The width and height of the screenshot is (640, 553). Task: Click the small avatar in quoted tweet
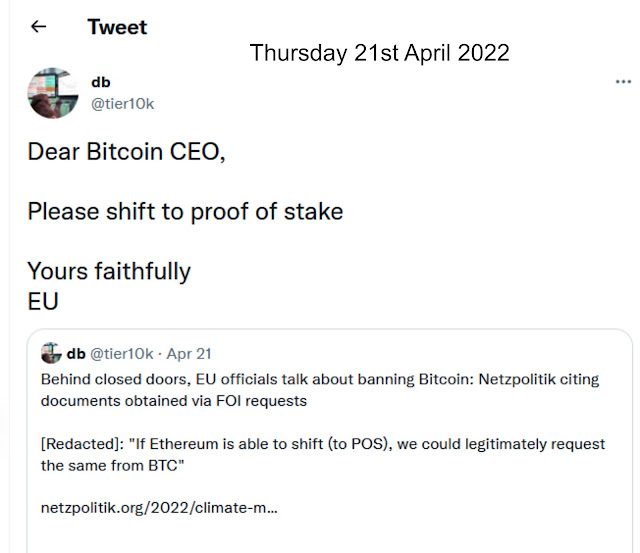pos(53,354)
